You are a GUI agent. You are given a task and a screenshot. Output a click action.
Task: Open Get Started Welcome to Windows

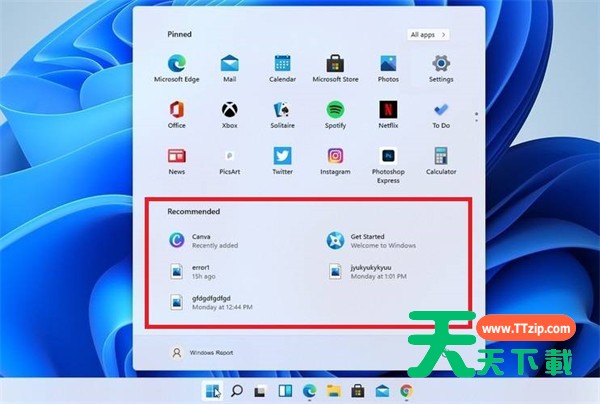coord(371,241)
